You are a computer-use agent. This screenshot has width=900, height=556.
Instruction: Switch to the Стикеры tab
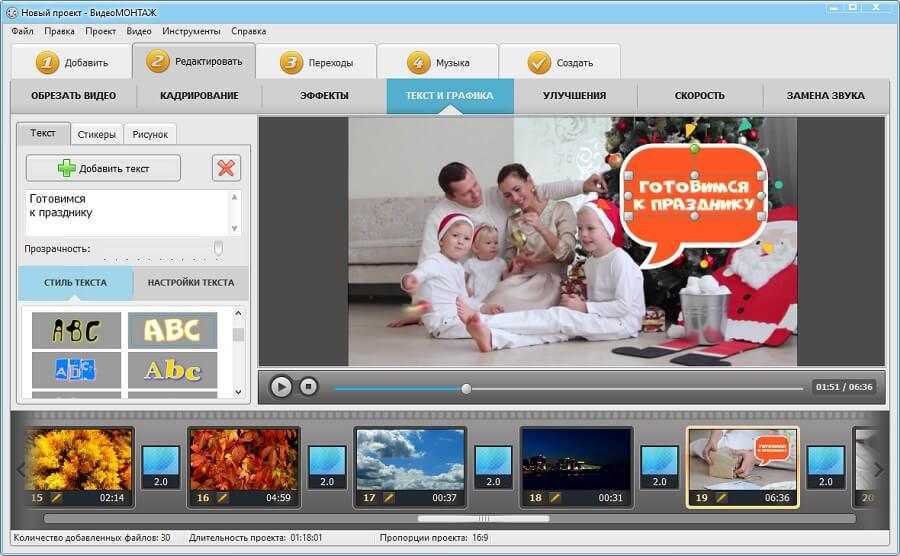point(98,134)
